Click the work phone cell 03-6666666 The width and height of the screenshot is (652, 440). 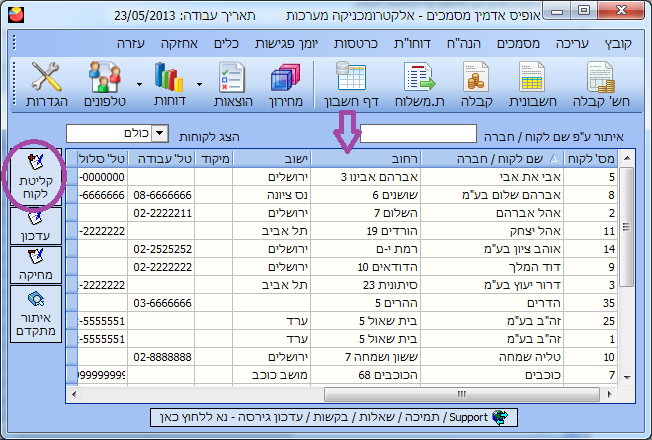(161, 303)
